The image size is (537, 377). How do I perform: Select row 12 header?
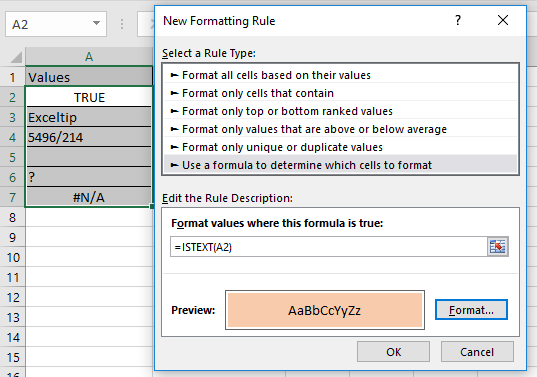pyautogui.click(x=13, y=297)
